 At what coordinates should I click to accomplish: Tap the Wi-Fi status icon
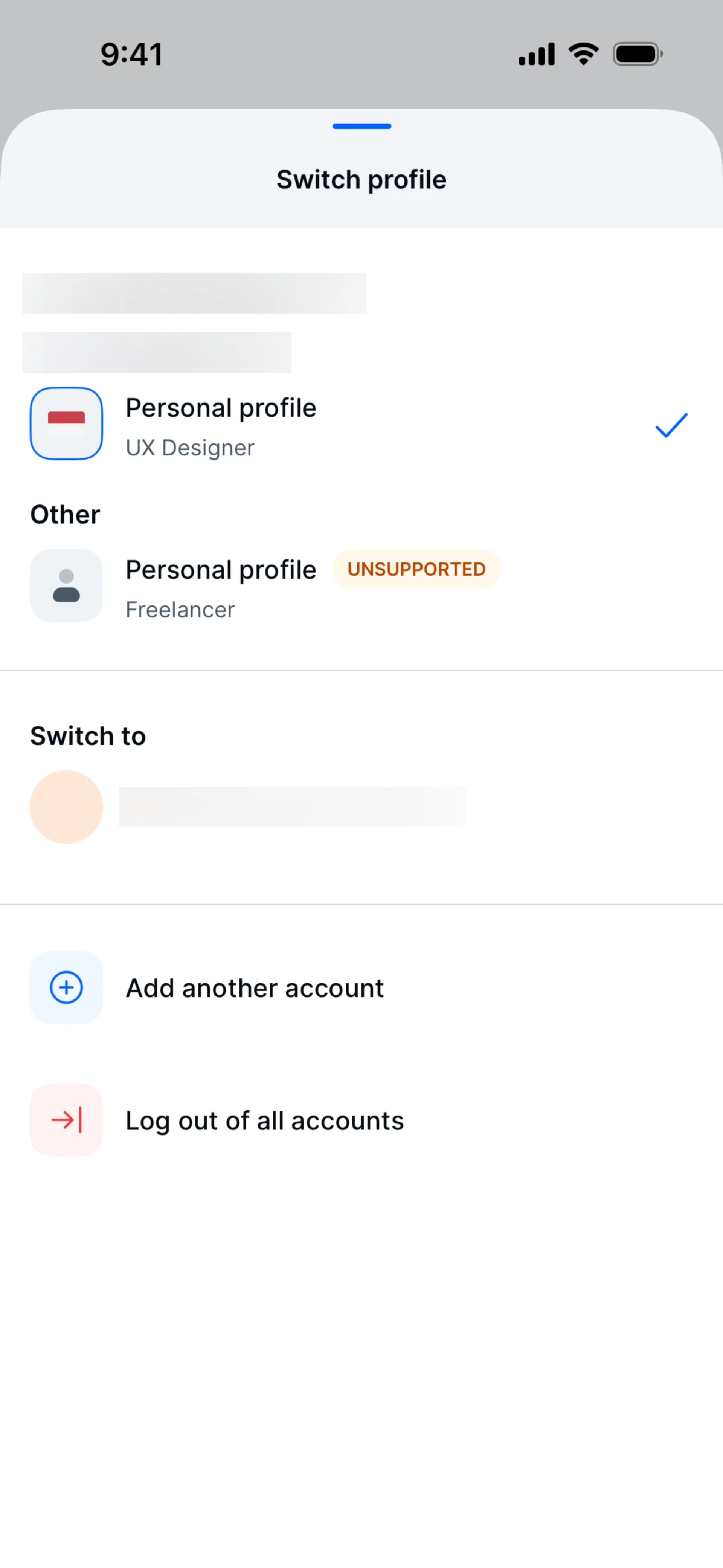click(584, 54)
